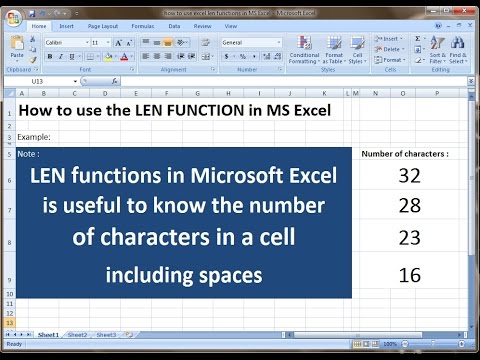Open the Calibri font name dropdown
This screenshot has width=480, height=360.
[87, 43]
